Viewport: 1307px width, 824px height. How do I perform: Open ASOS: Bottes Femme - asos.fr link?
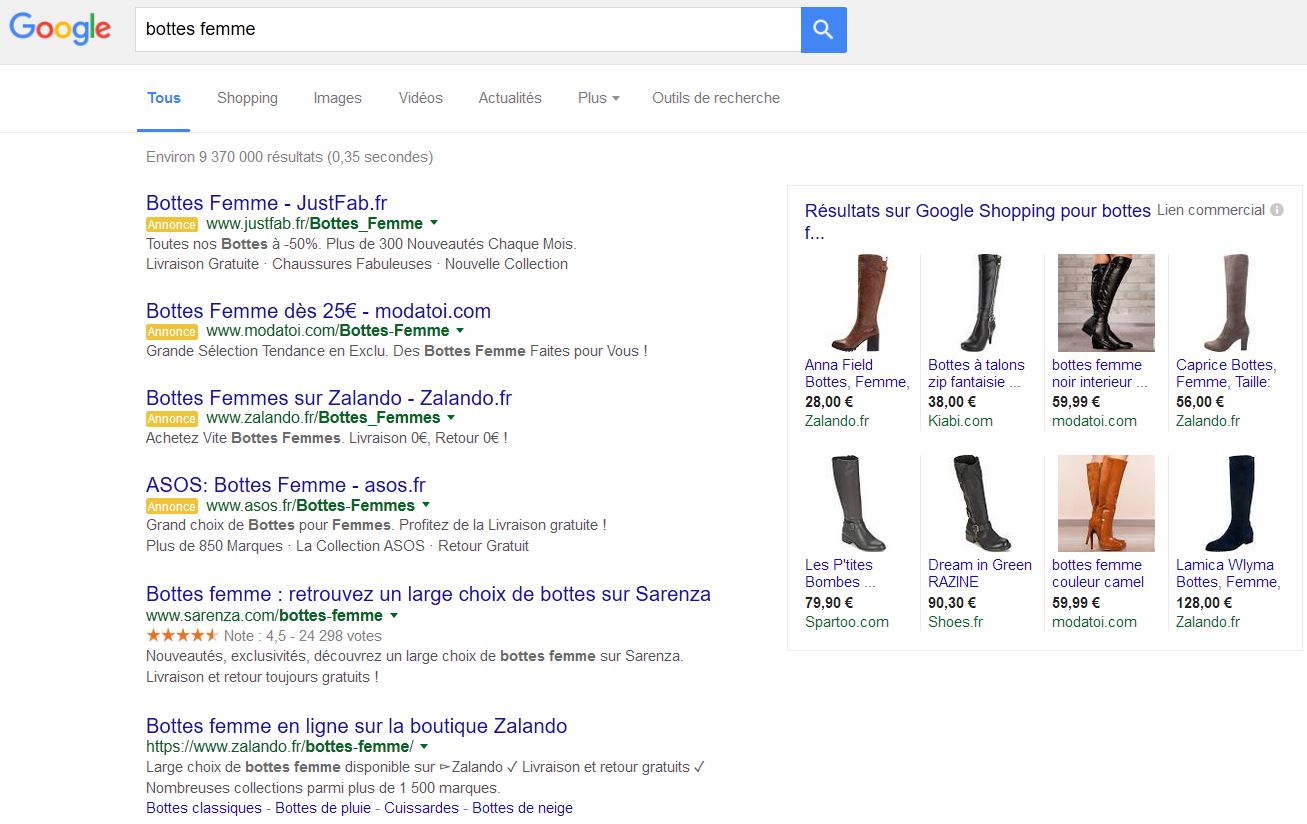point(286,484)
